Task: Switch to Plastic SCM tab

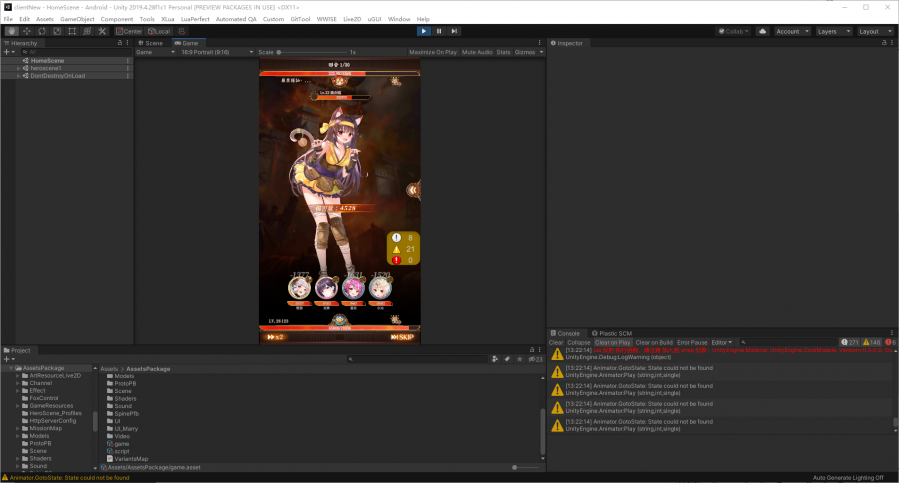Action: tap(612, 333)
